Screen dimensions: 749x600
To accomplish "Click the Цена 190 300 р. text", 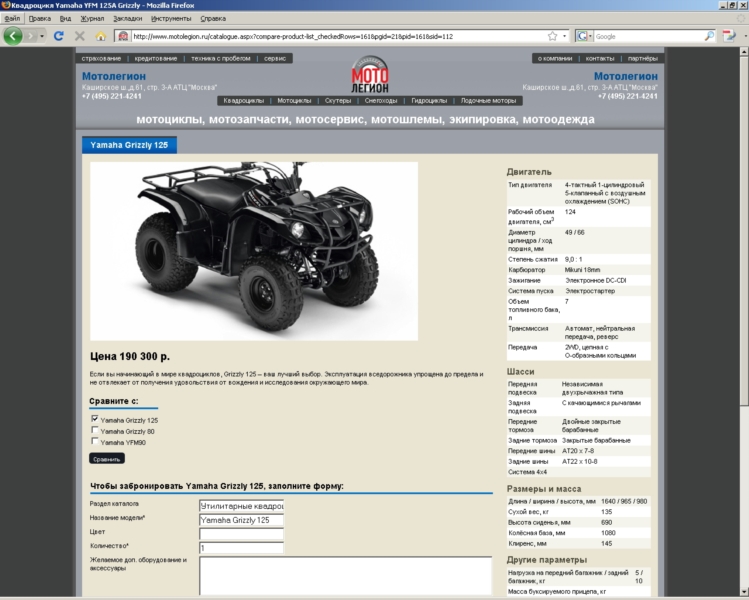I will pos(130,356).
